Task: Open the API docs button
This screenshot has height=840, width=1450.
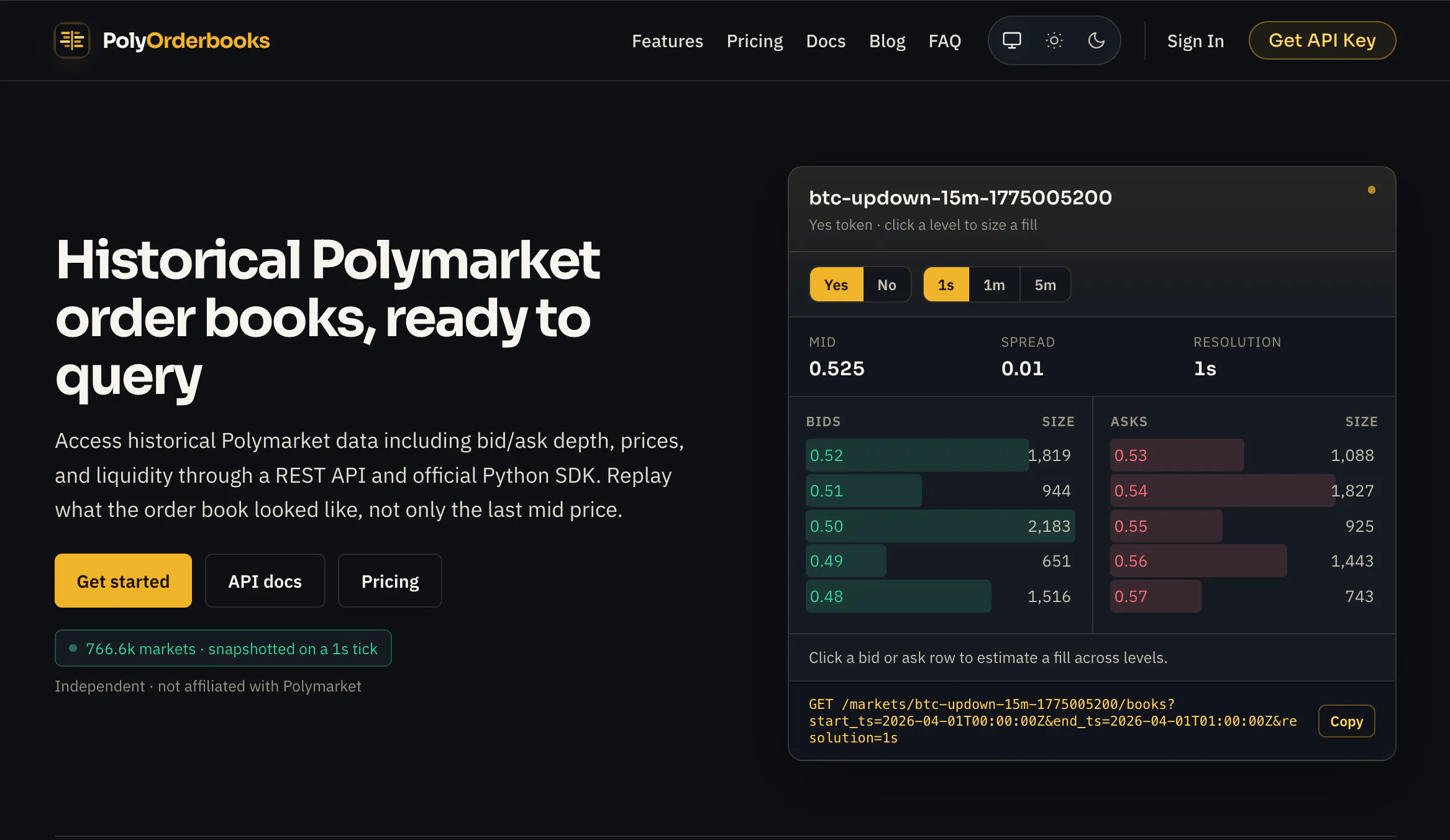Action: (x=265, y=581)
